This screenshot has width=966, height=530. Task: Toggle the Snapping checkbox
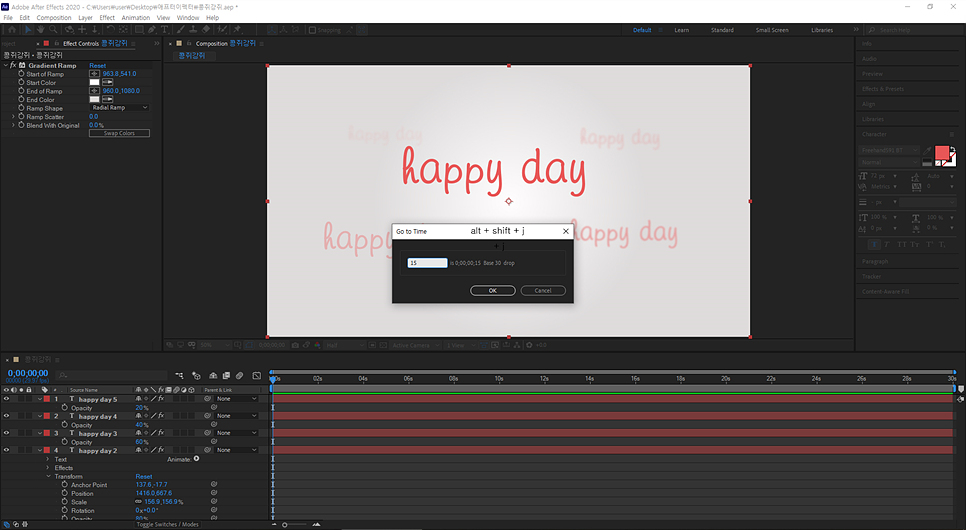(312, 30)
